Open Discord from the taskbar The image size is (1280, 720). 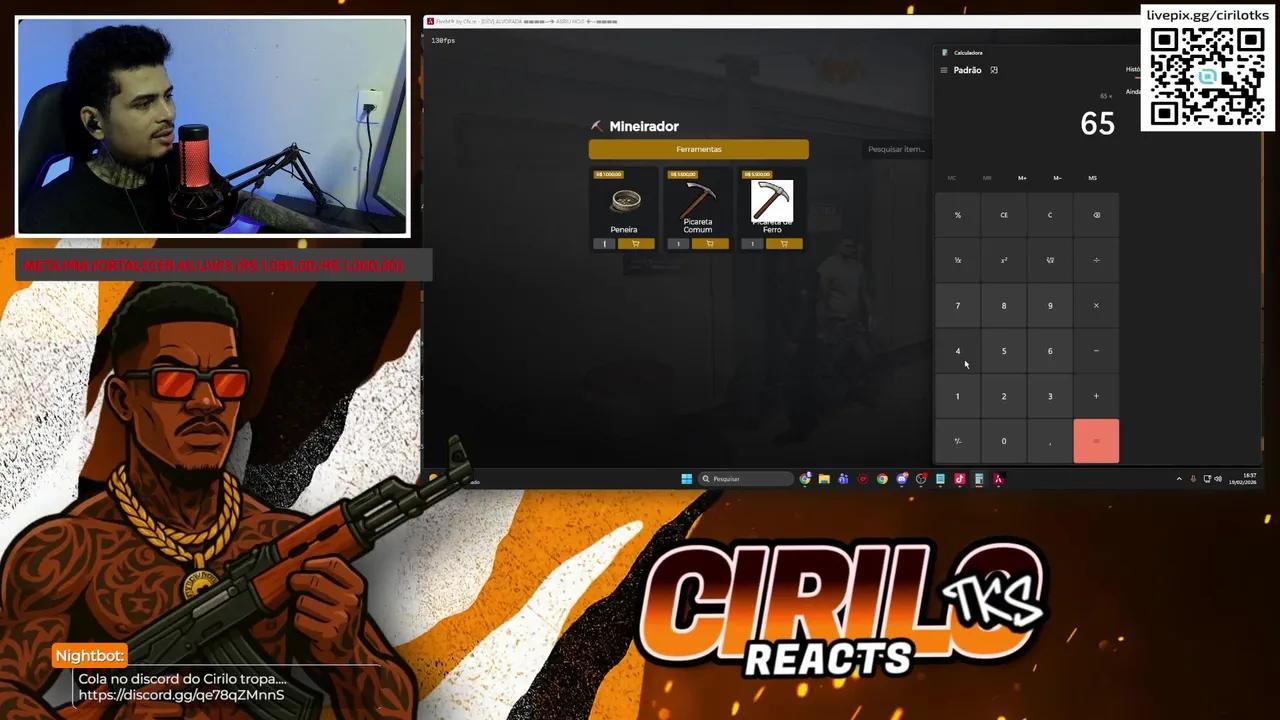click(901, 479)
